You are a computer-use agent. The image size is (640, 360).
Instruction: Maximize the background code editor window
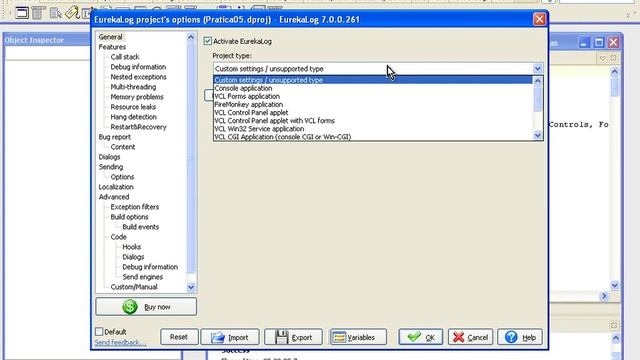point(599,42)
